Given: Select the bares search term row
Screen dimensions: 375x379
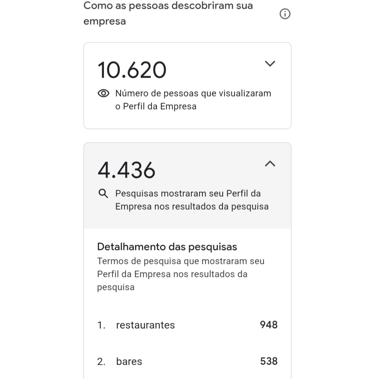Looking at the screenshot, I should tap(187, 361).
